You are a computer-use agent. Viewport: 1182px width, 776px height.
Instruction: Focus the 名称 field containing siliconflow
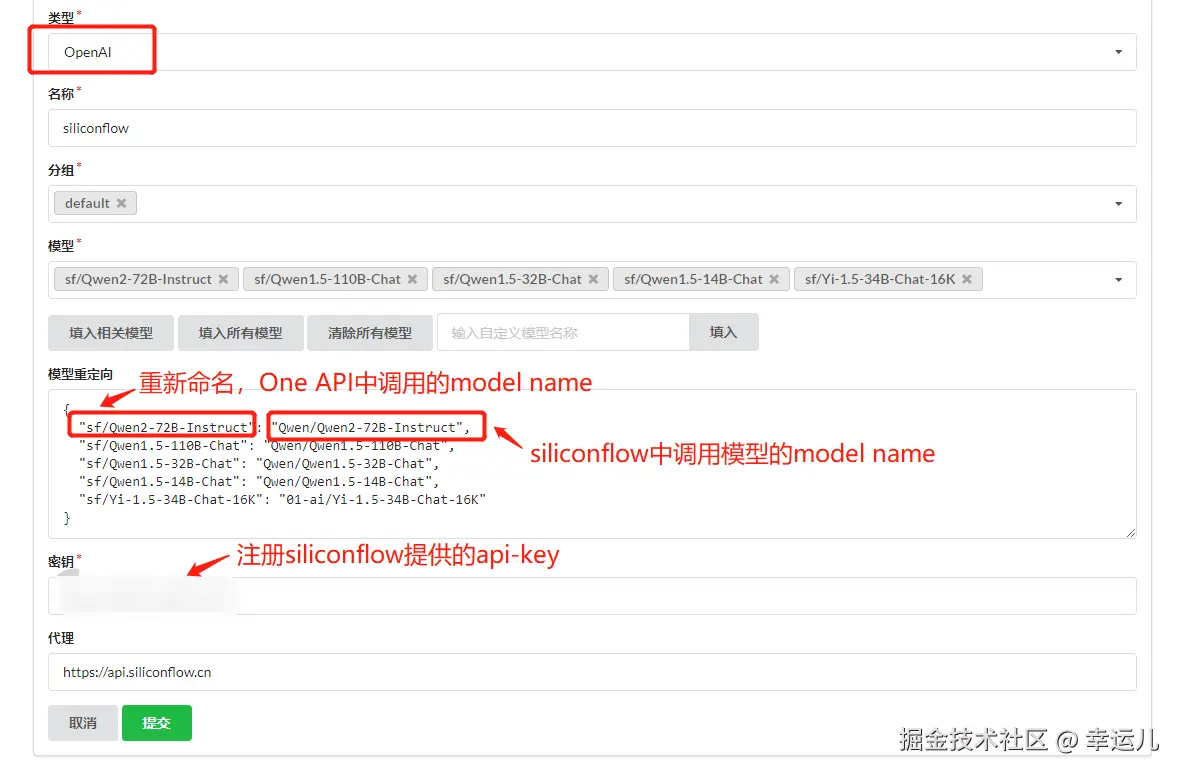pyautogui.click(x=592, y=128)
